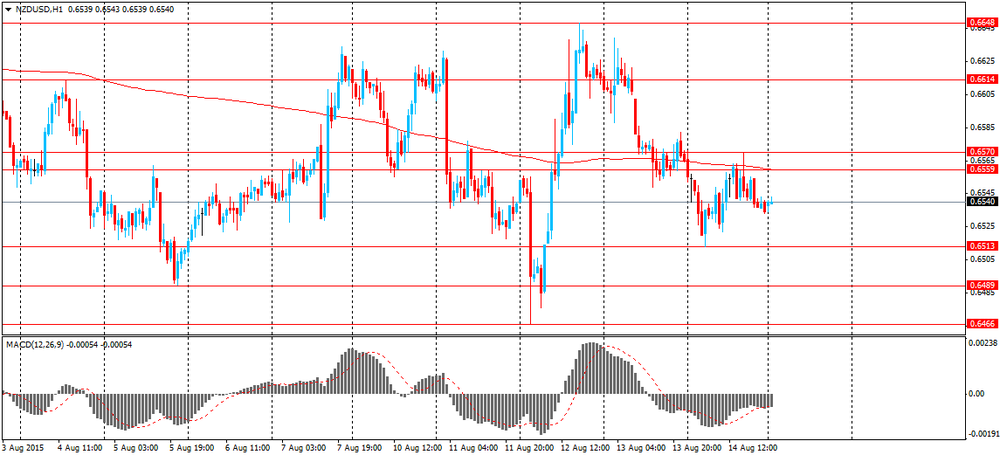Viewport: 1000px width, 455px height.
Task: Click the MACD(12,26,9) indicator label
Action: point(34,345)
